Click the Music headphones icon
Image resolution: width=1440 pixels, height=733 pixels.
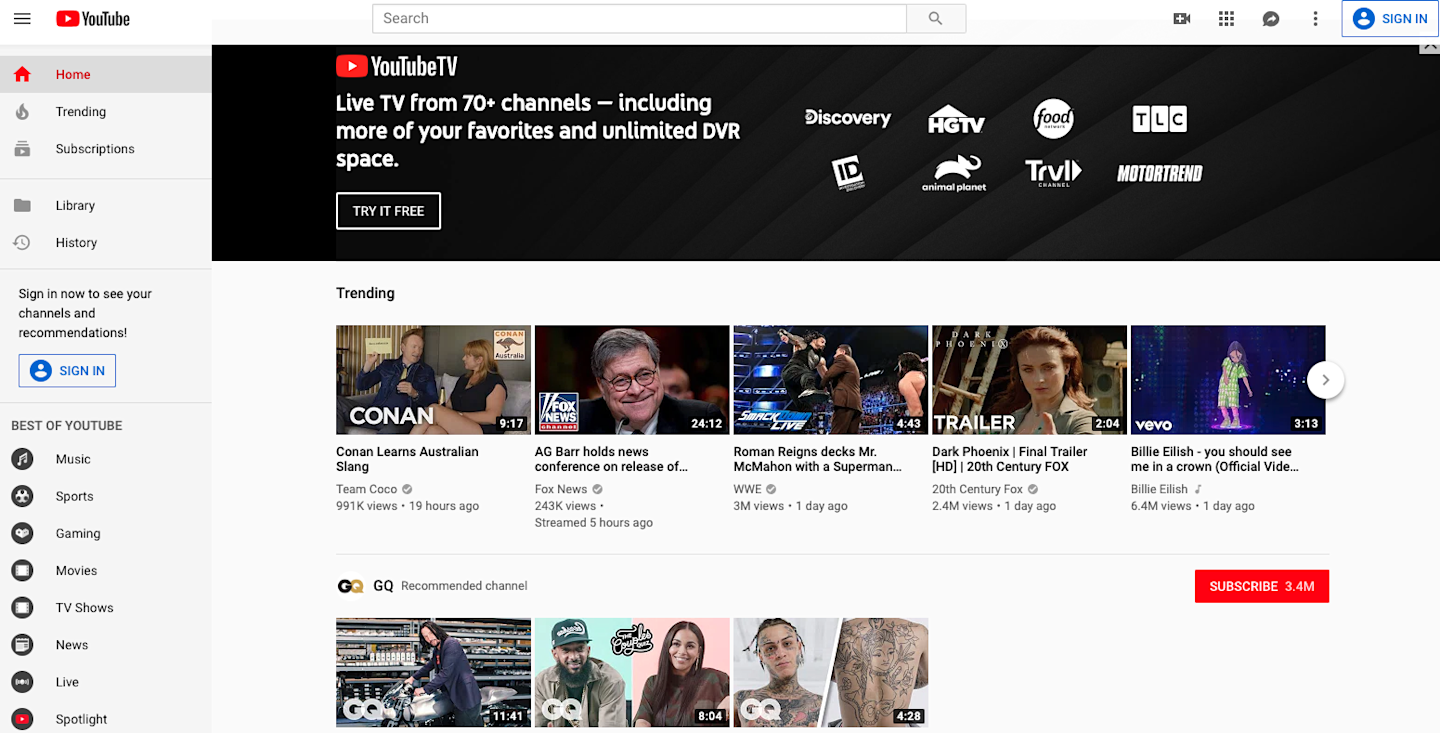22,459
